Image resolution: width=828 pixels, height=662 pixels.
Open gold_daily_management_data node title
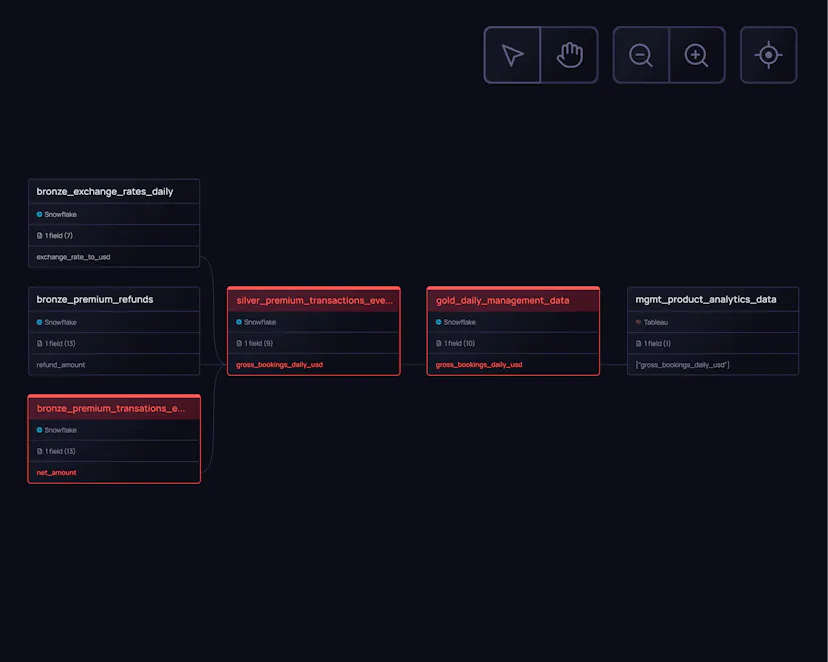click(x=502, y=300)
